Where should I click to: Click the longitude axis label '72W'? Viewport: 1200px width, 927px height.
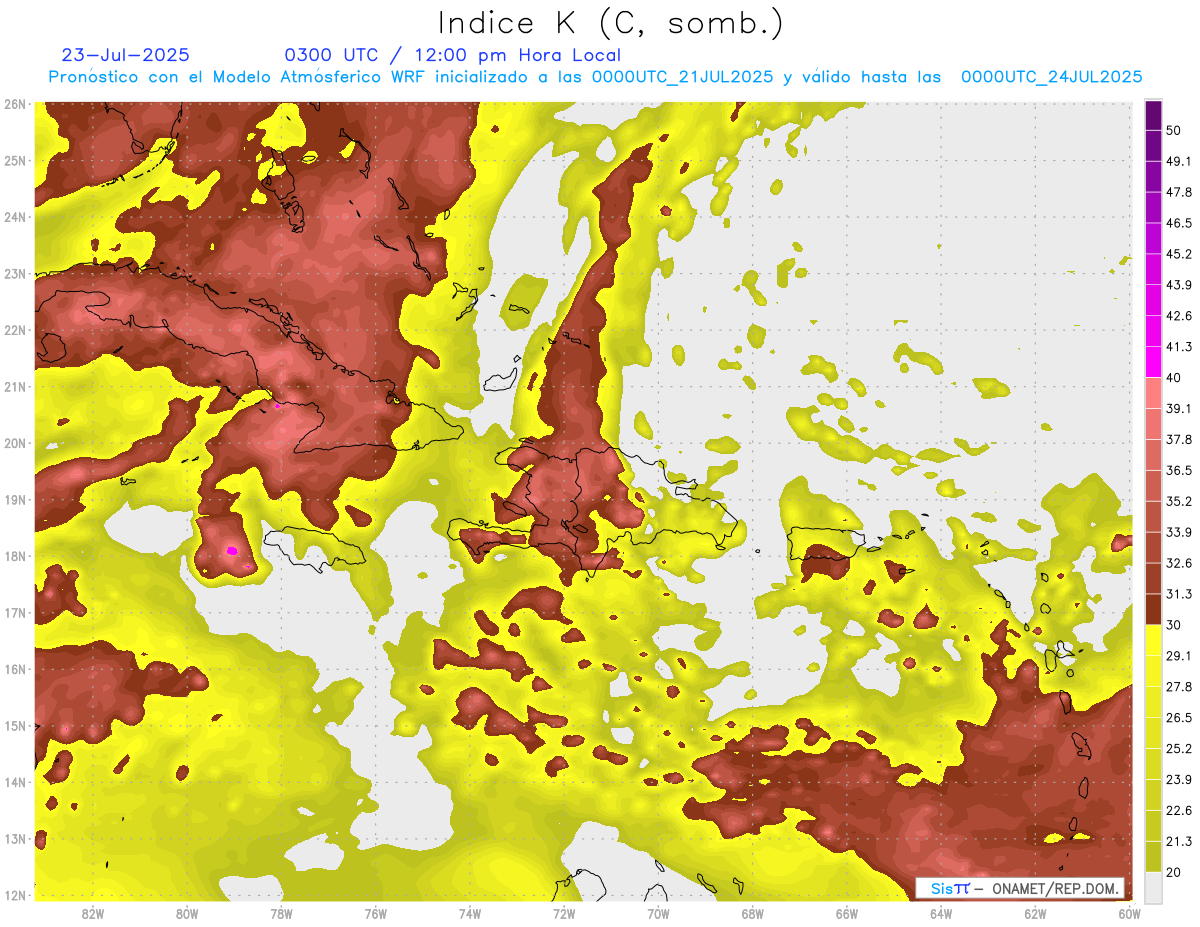(564, 913)
